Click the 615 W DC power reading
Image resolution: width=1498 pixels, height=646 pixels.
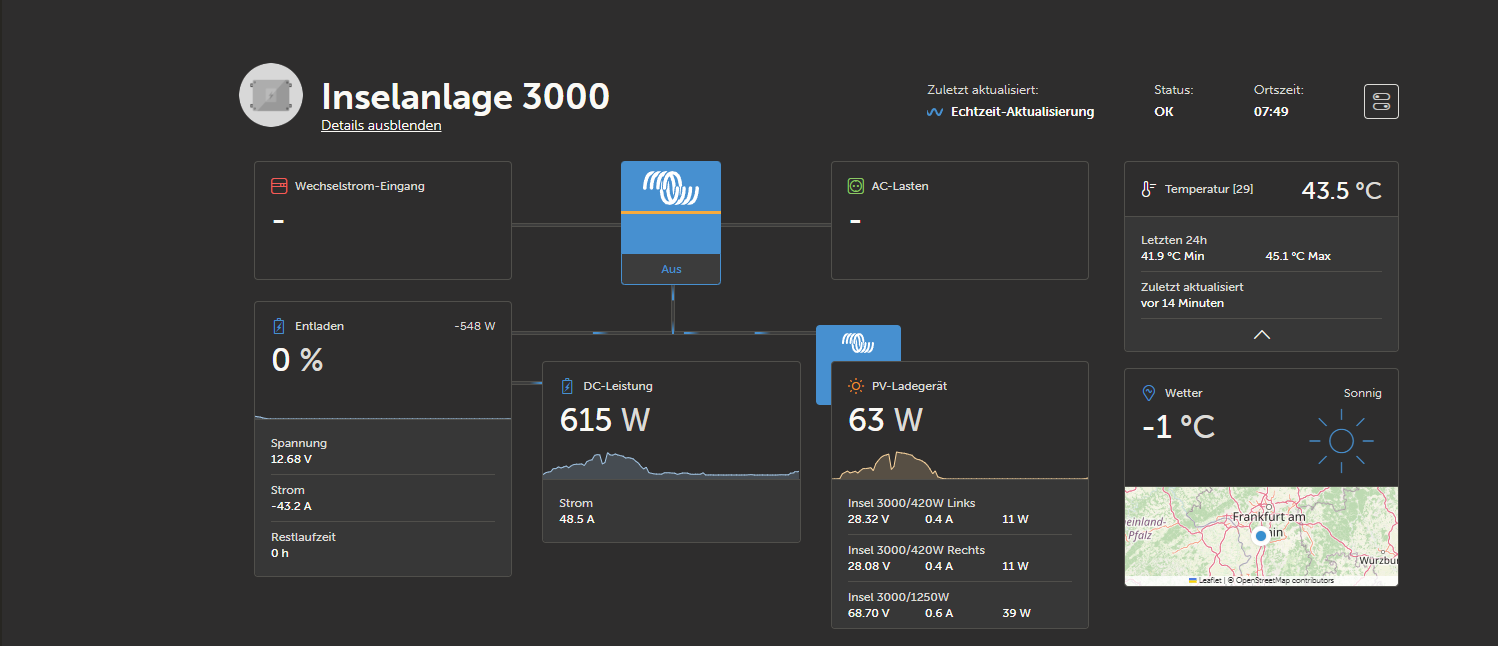coord(605,420)
